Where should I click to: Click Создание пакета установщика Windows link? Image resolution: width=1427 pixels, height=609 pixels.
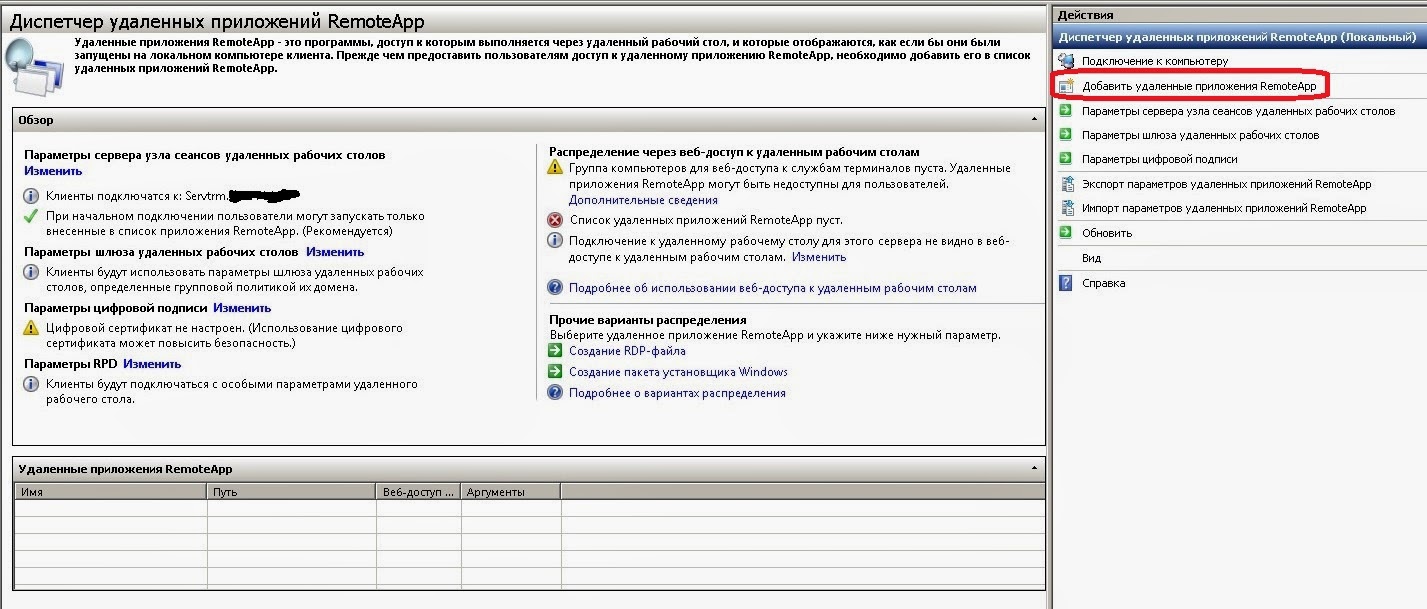[678, 372]
